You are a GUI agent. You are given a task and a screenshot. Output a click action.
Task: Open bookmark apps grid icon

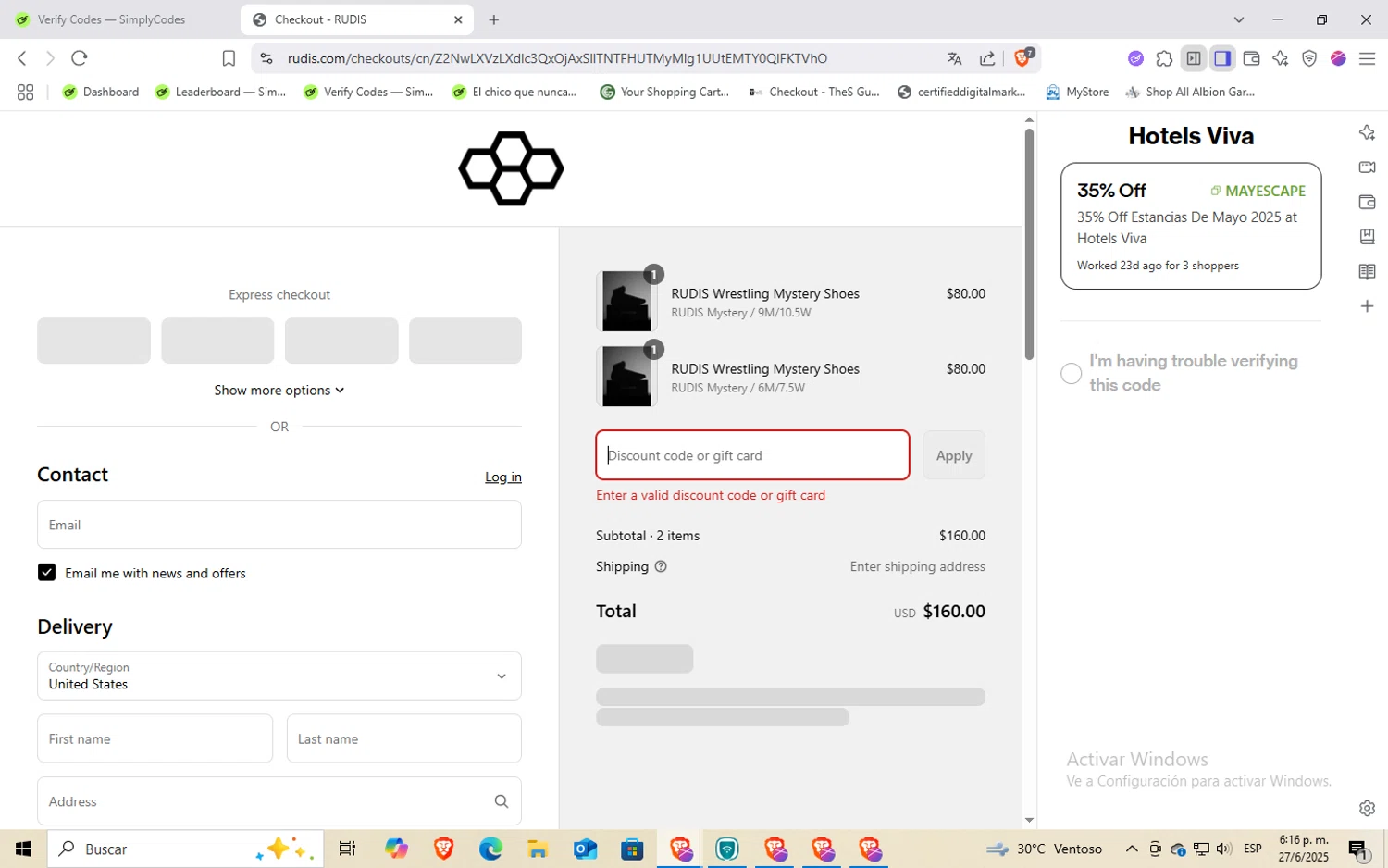[25, 92]
